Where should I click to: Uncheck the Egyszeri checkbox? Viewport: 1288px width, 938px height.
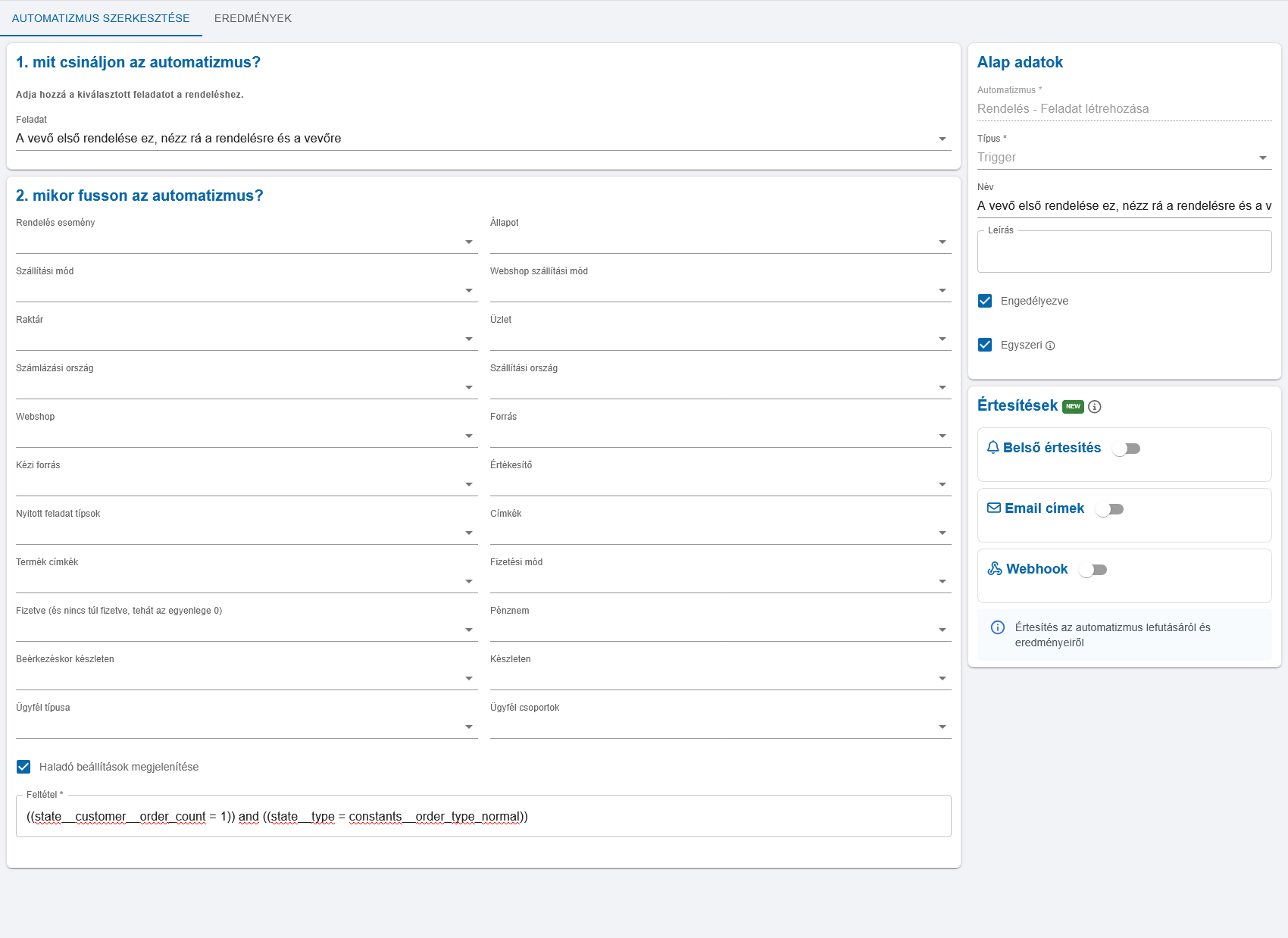[x=985, y=345]
